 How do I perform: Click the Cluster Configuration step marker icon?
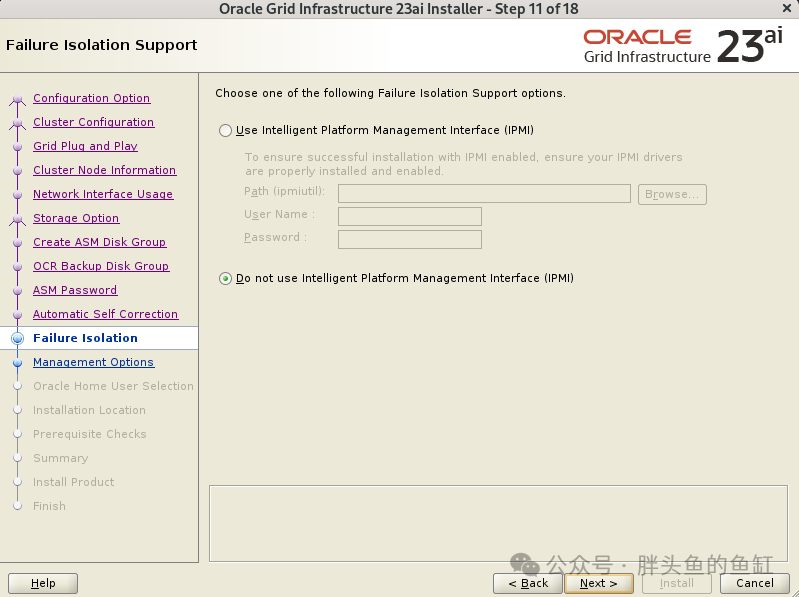click(17, 123)
